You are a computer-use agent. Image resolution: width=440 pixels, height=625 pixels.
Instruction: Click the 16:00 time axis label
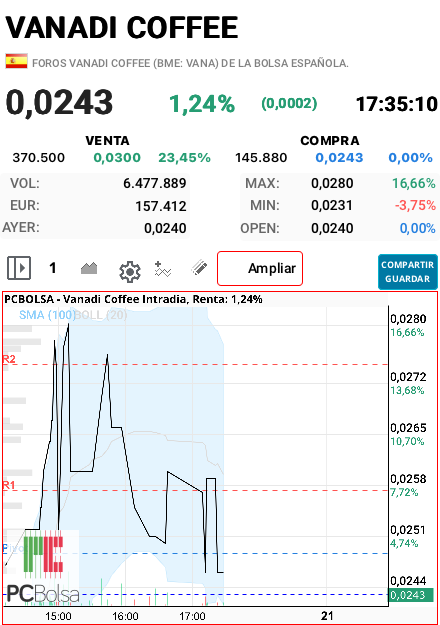tap(126, 616)
